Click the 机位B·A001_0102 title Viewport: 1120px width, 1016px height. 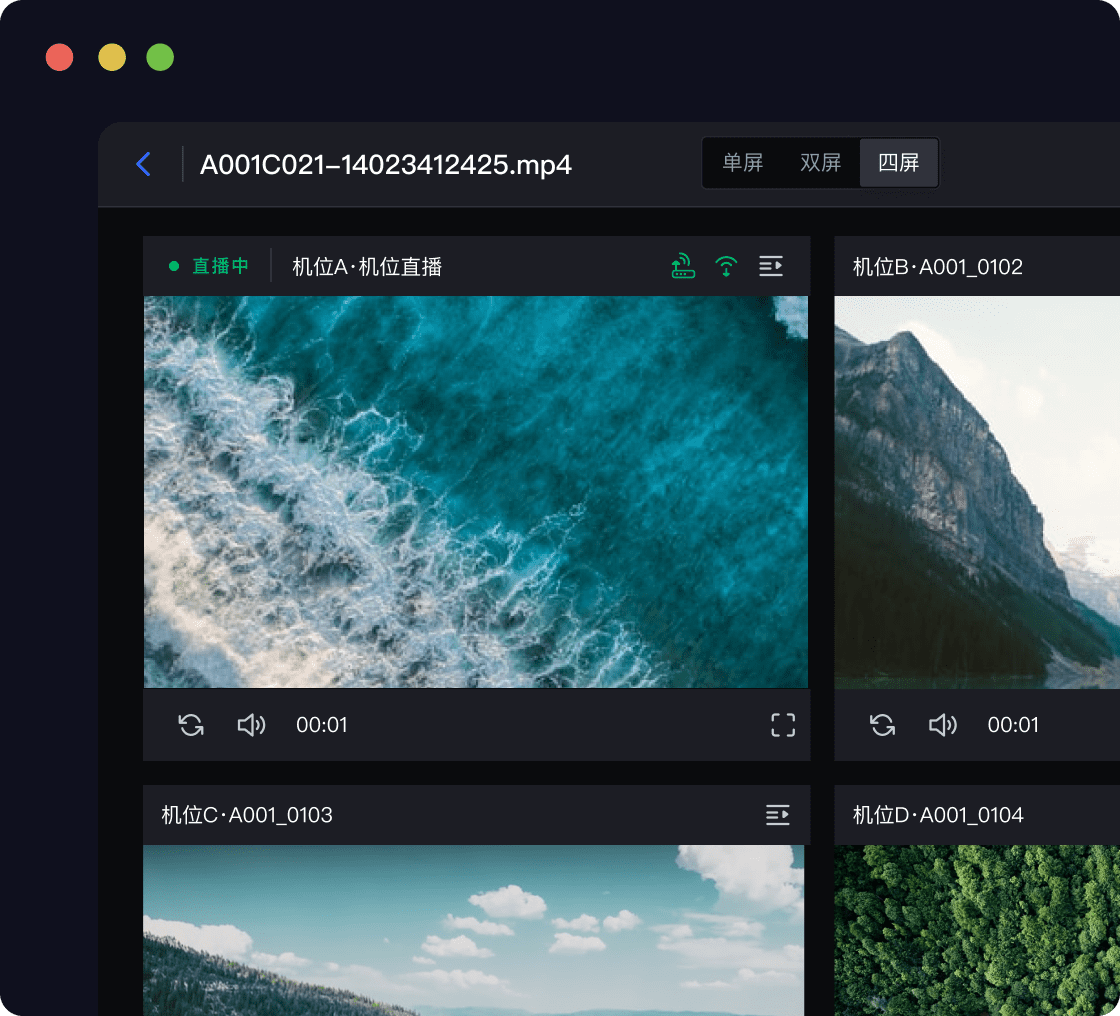938,267
